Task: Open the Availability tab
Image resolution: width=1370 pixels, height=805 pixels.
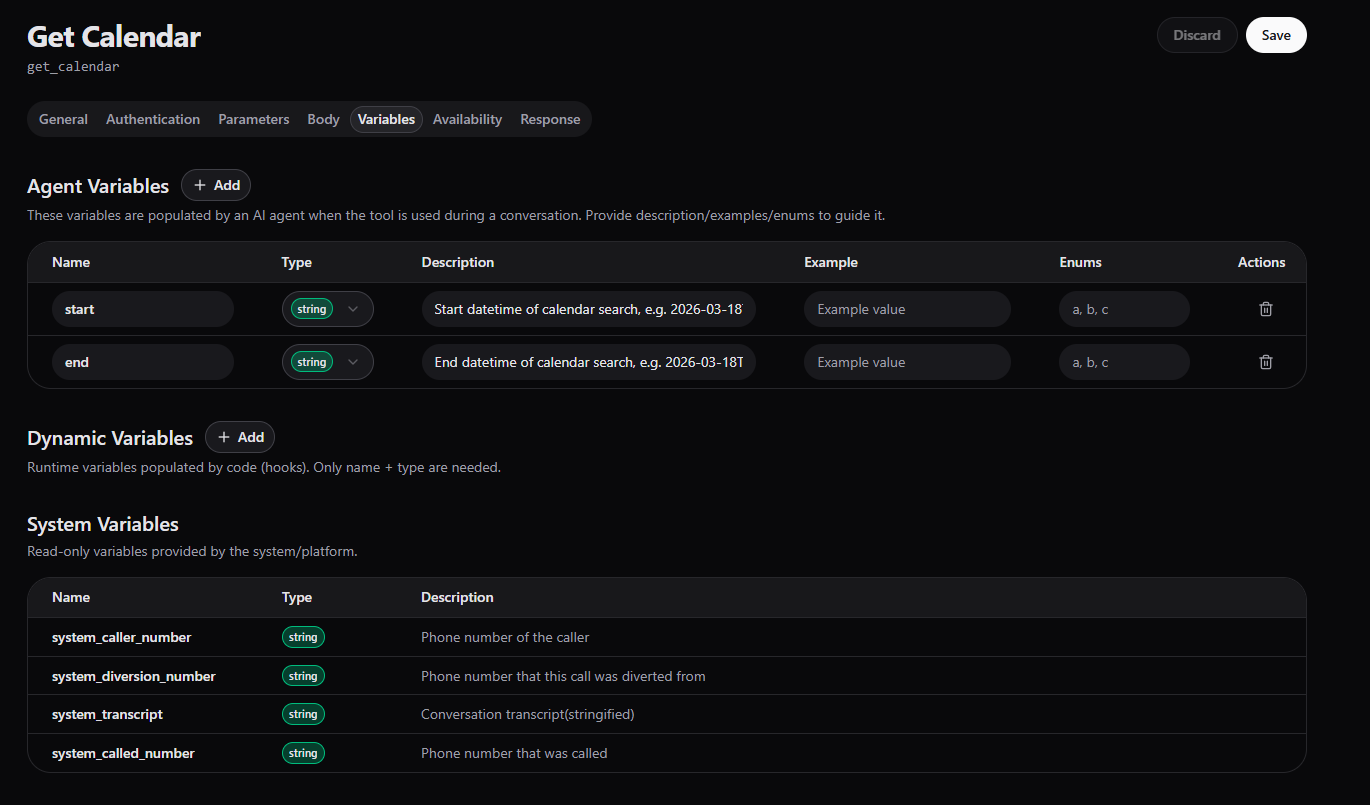Action: click(x=467, y=119)
